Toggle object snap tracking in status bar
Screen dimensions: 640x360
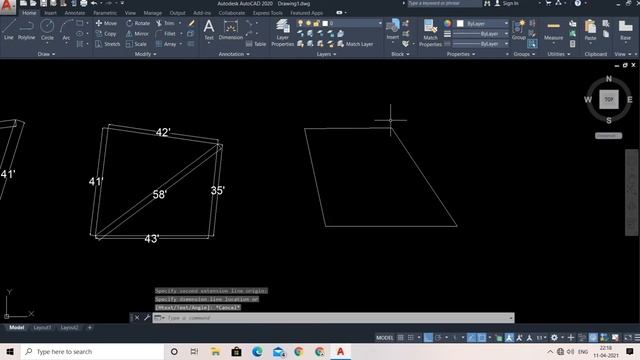click(471, 338)
